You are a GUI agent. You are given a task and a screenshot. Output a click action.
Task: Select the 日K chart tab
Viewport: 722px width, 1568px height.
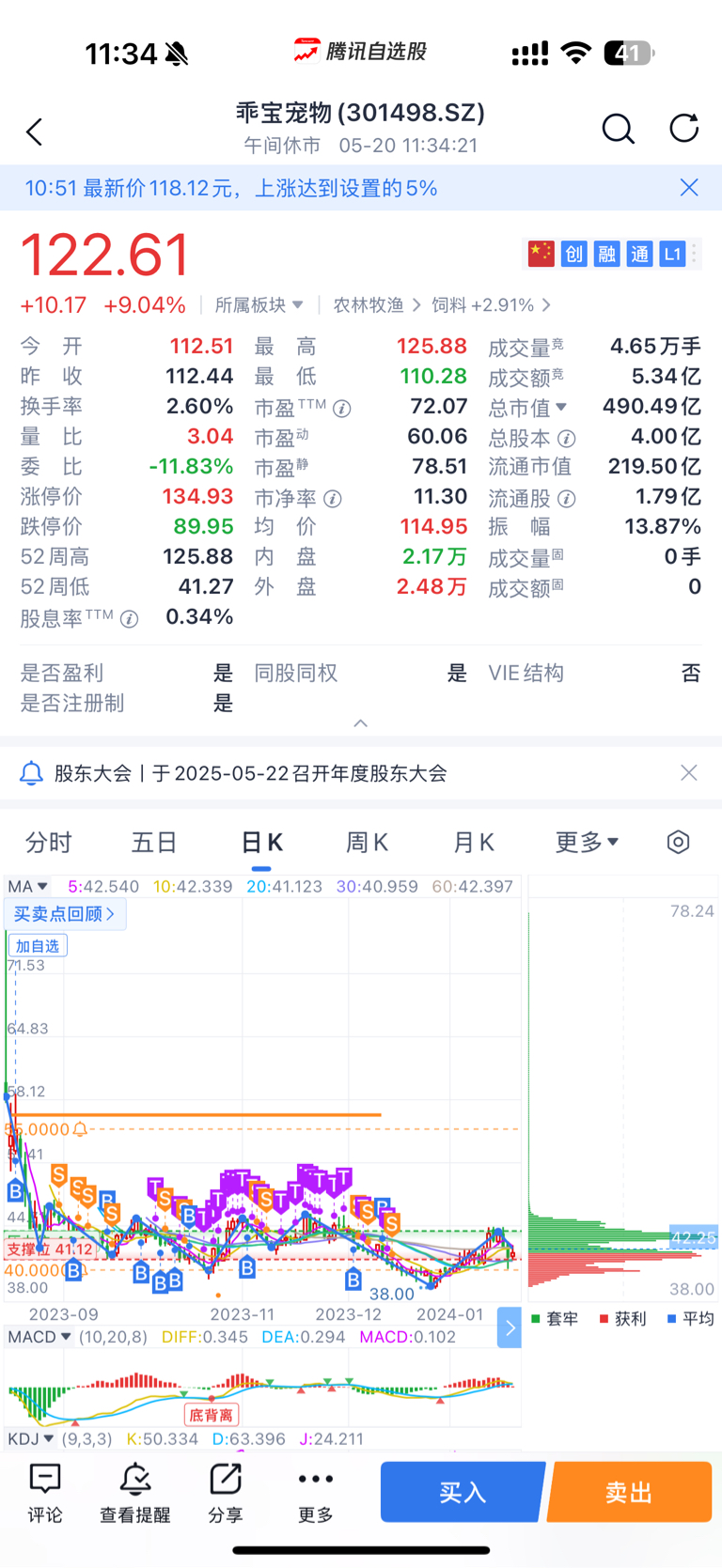261,842
